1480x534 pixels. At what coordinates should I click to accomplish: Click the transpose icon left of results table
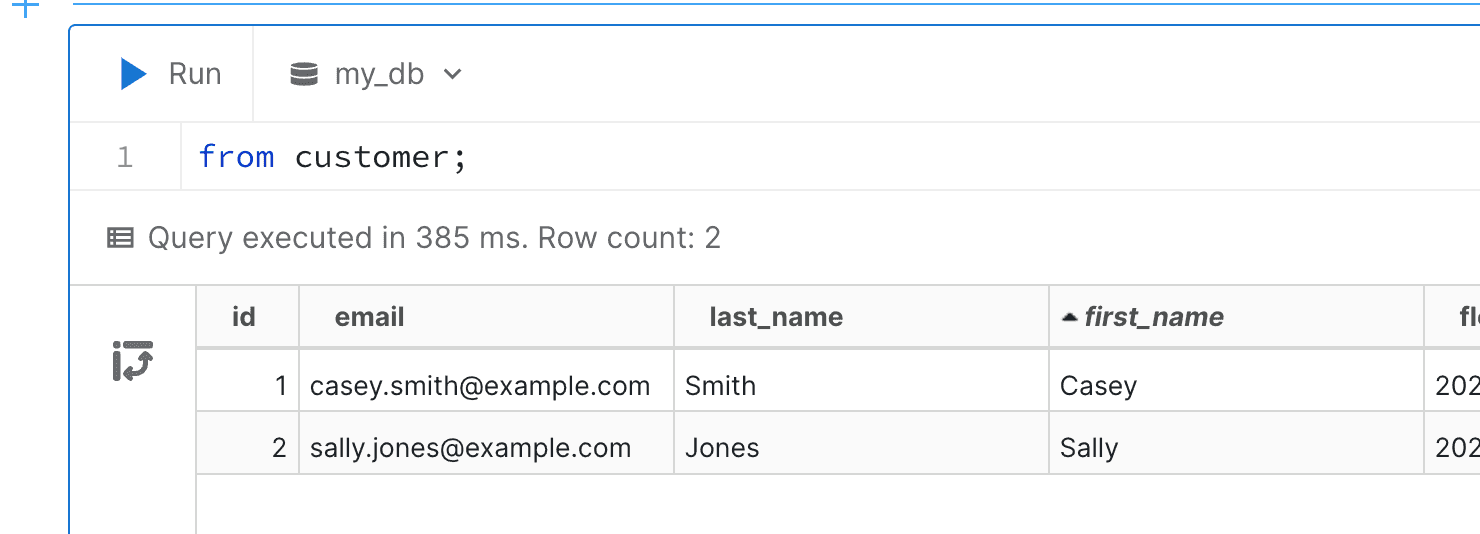pos(132,361)
